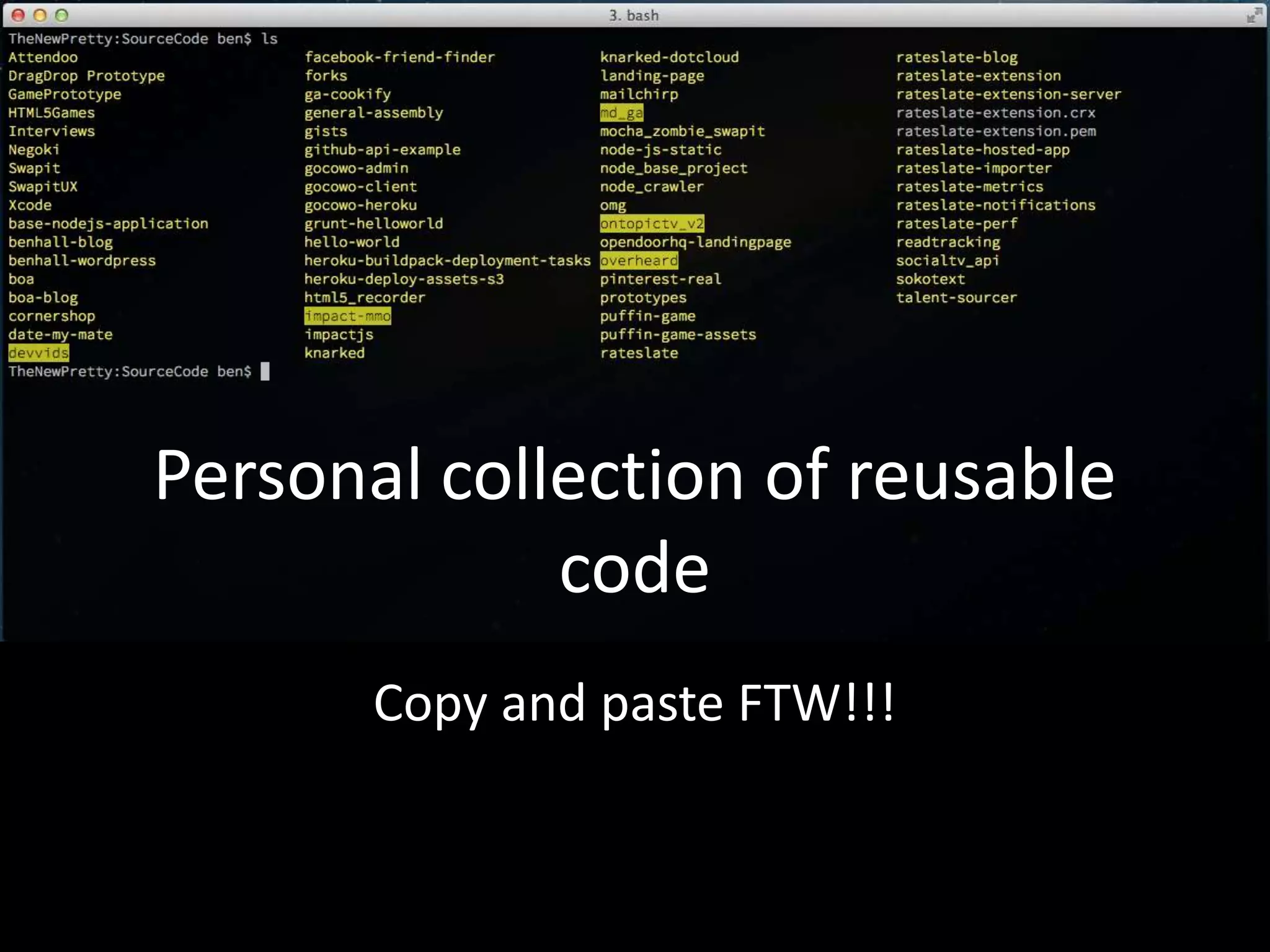1270x952 pixels.
Task: Click the 'mocha_zombie_swapit' entry
Action: click(x=682, y=131)
